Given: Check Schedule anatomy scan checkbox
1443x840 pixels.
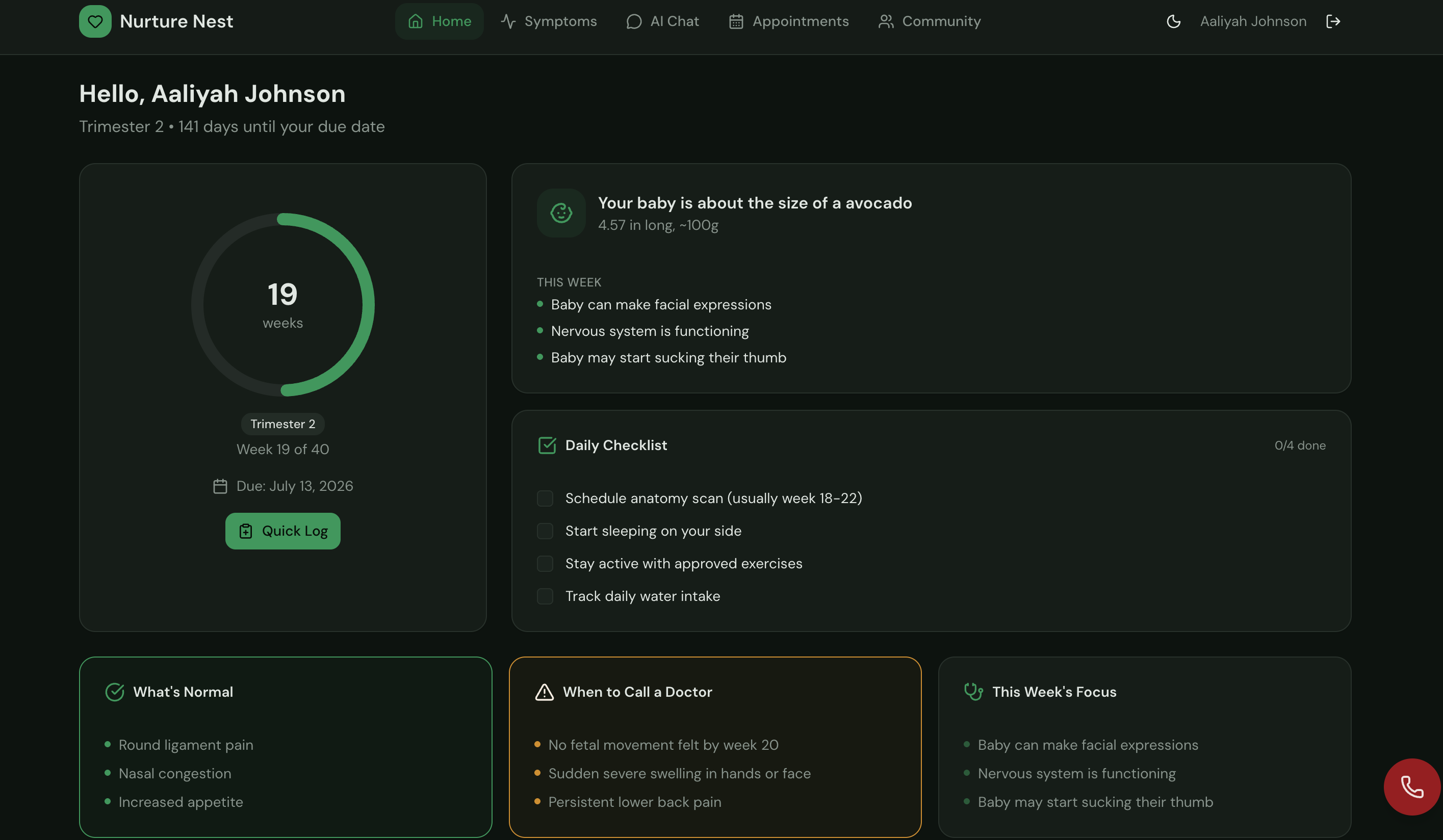Looking at the screenshot, I should point(545,498).
